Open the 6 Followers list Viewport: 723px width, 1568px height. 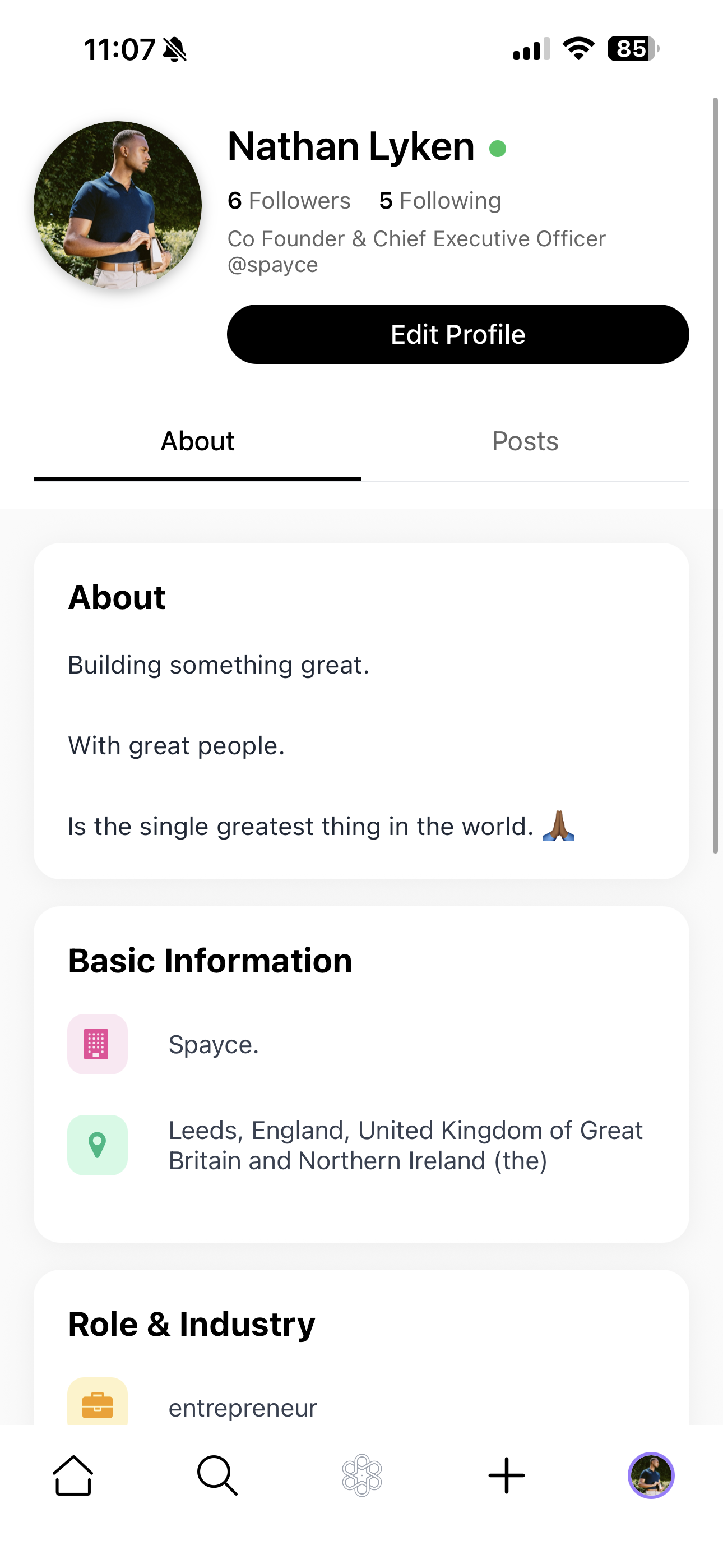[x=288, y=200]
